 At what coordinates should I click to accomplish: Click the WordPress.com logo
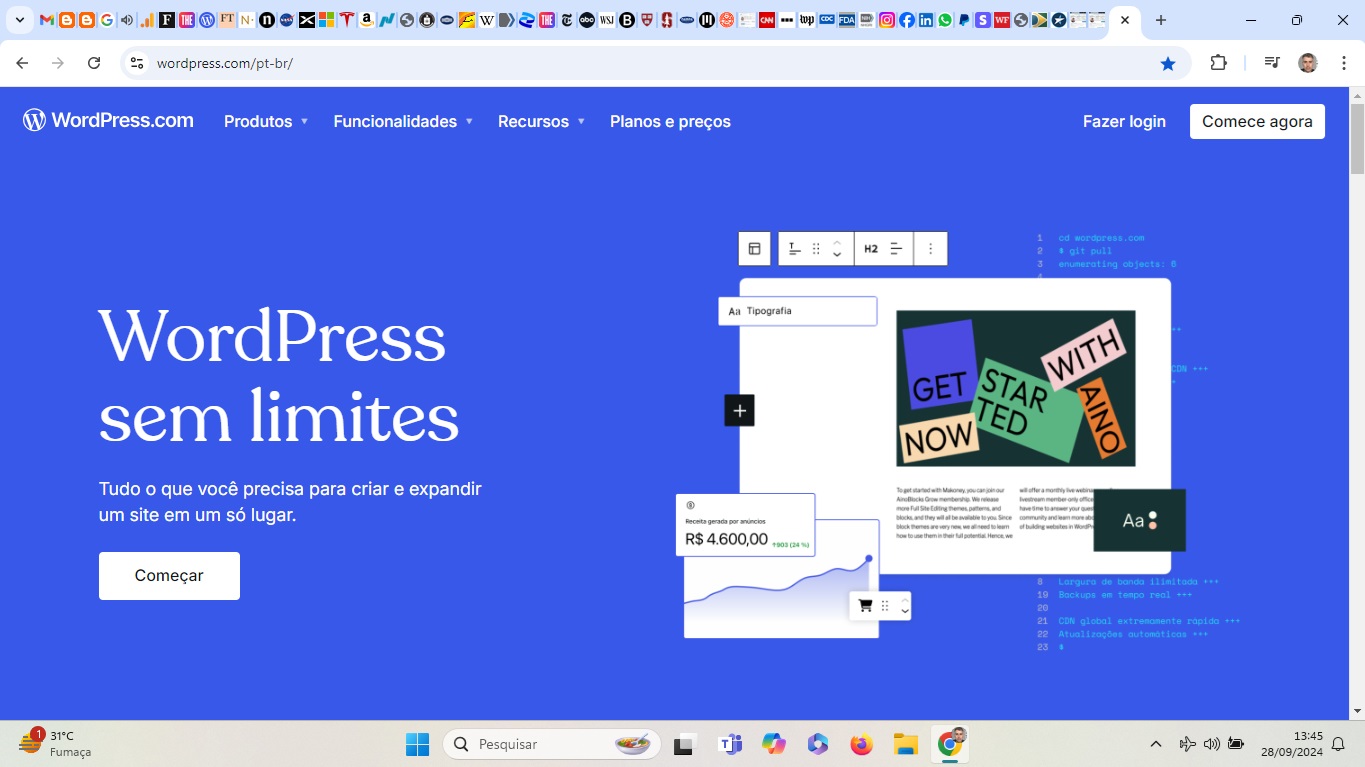point(108,121)
